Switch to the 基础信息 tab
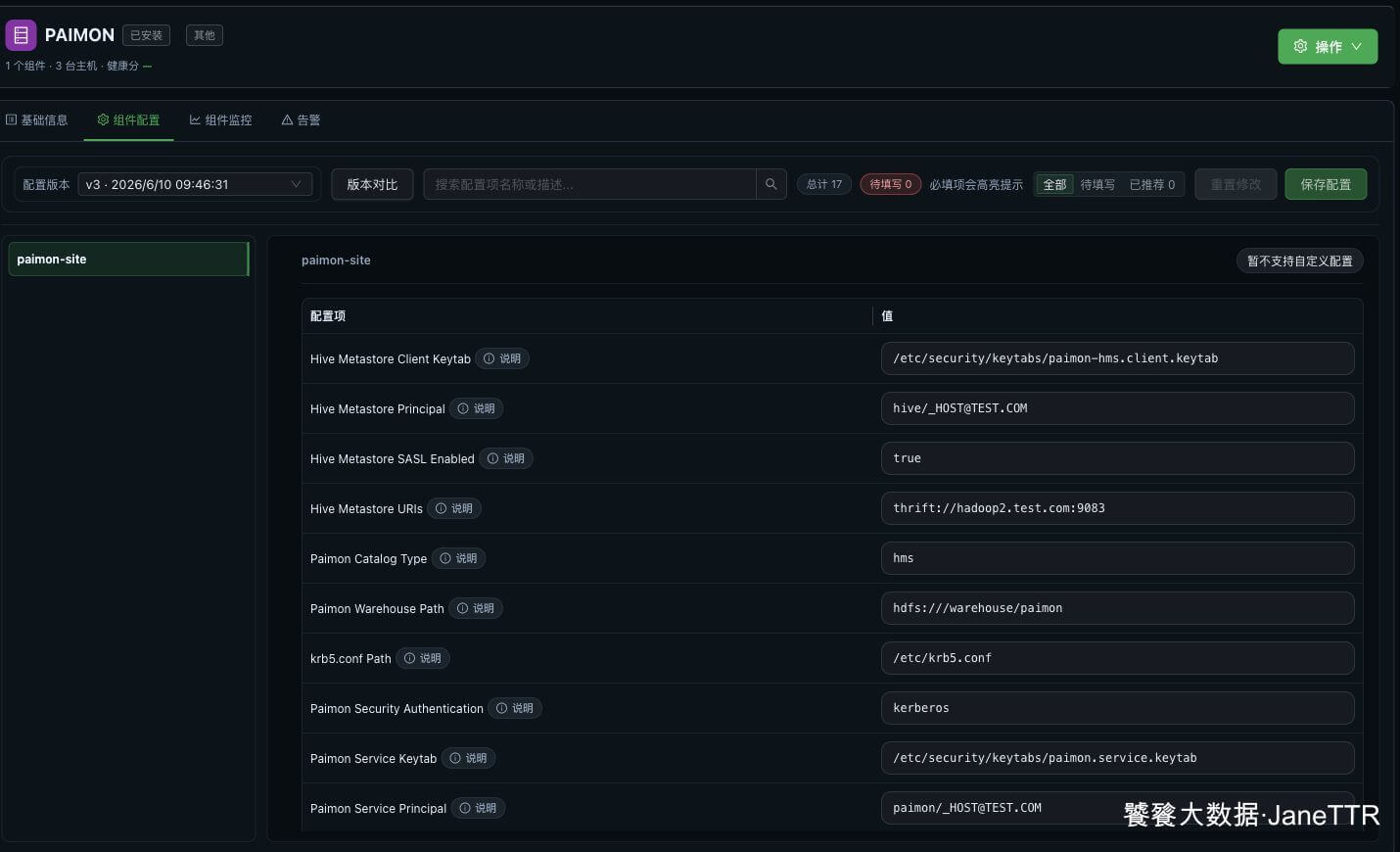 pyautogui.click(x=37, y=119)
